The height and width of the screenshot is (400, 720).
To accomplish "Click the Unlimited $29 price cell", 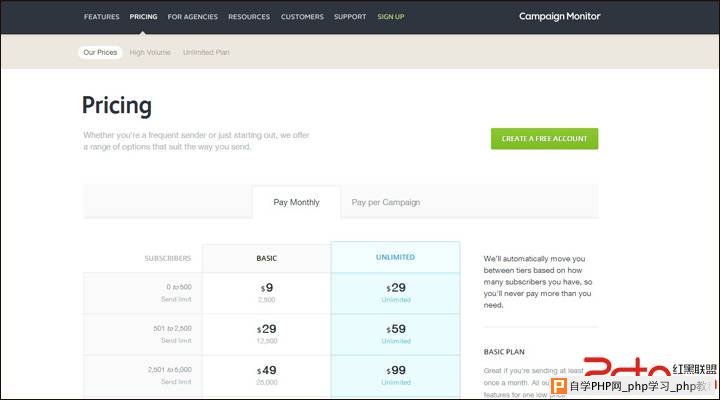I will click(x=395, y=293).
